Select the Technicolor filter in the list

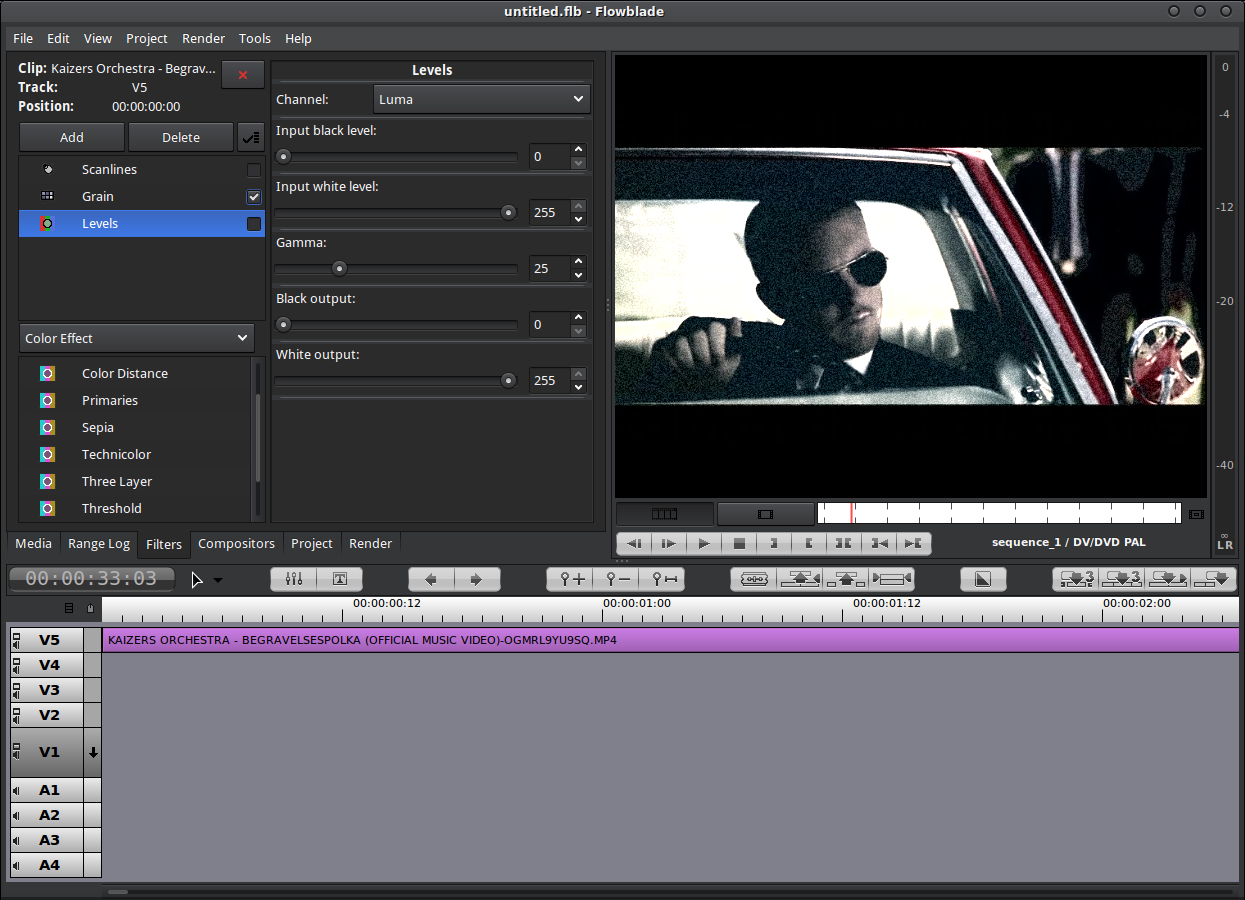point(134,454)
